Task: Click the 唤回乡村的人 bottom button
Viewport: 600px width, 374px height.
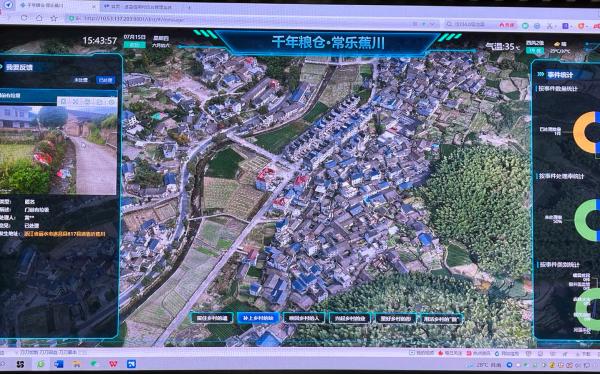Action: [304, 318]
